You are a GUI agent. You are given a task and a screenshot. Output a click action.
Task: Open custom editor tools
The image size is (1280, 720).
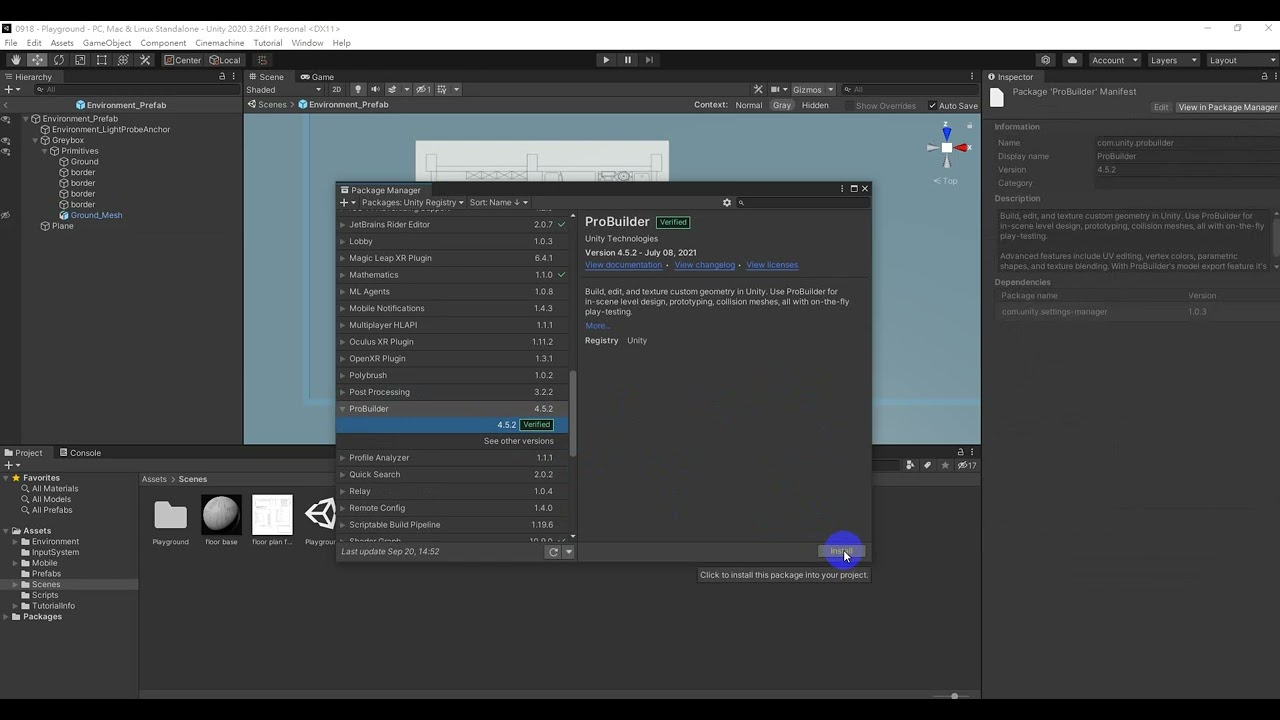pyautogui.click(x=145, y=60)
